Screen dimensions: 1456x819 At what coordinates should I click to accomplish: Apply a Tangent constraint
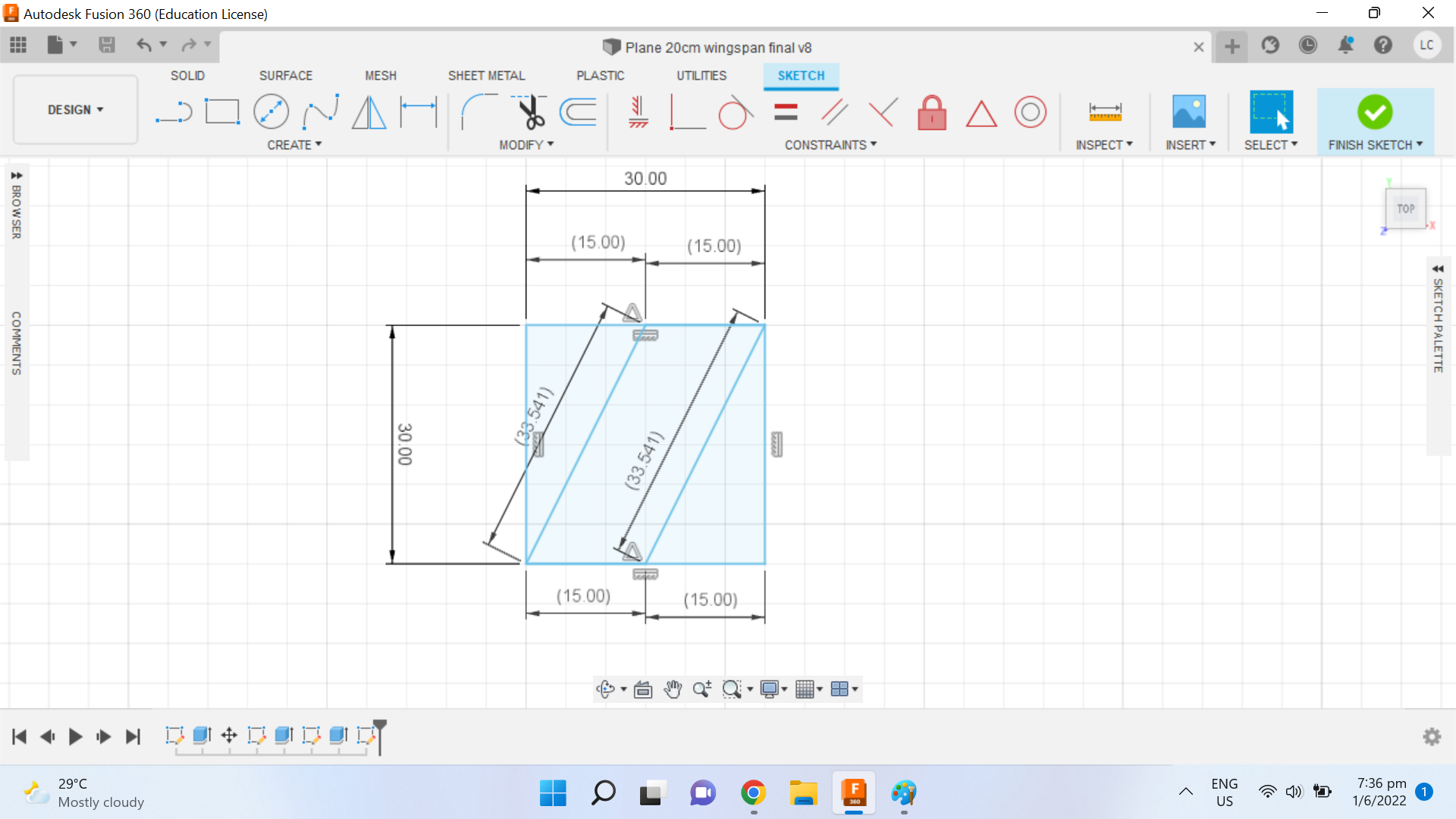coord(735,111)
